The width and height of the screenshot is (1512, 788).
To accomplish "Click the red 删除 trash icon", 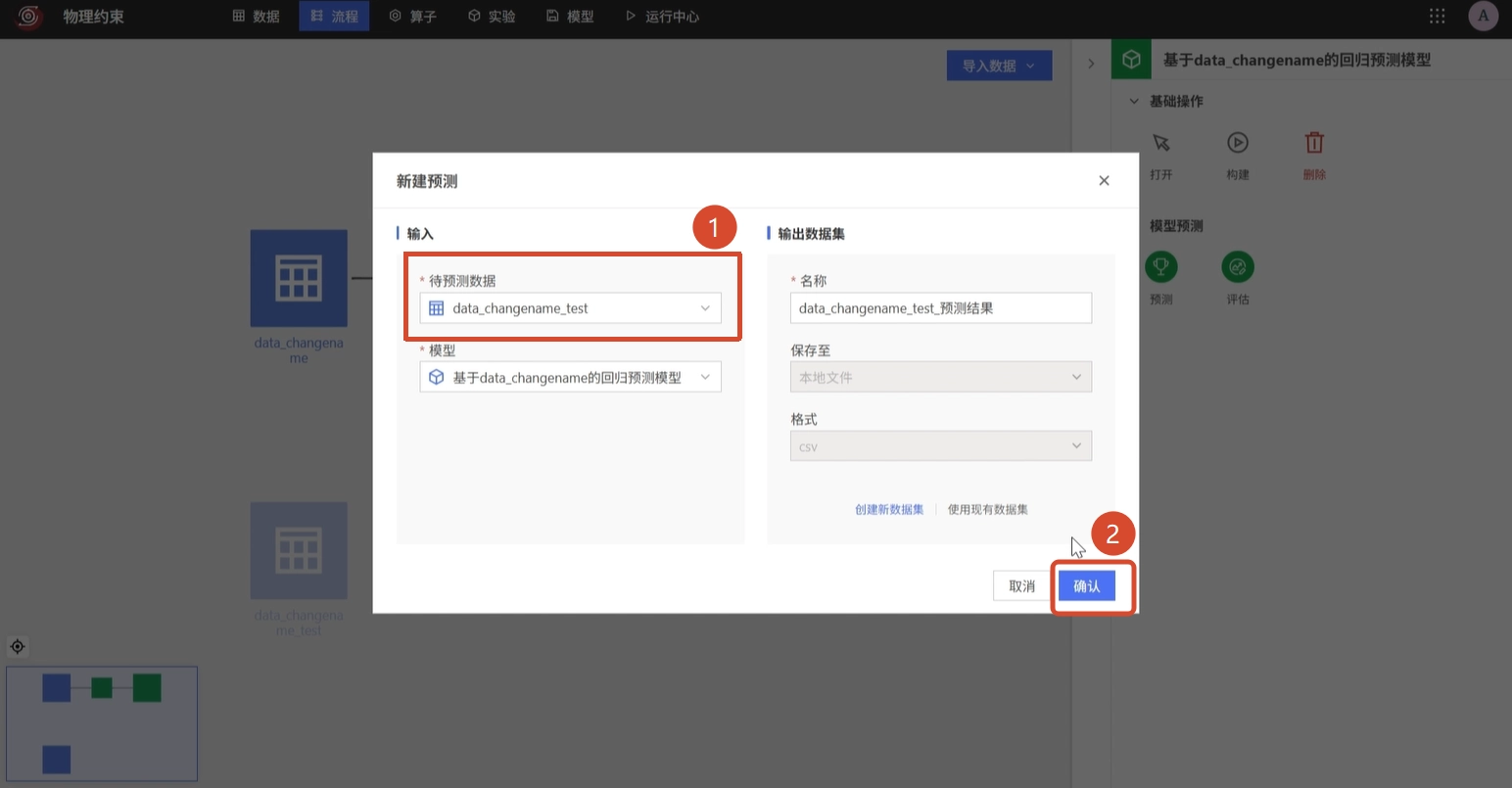I will (1314, 143).
